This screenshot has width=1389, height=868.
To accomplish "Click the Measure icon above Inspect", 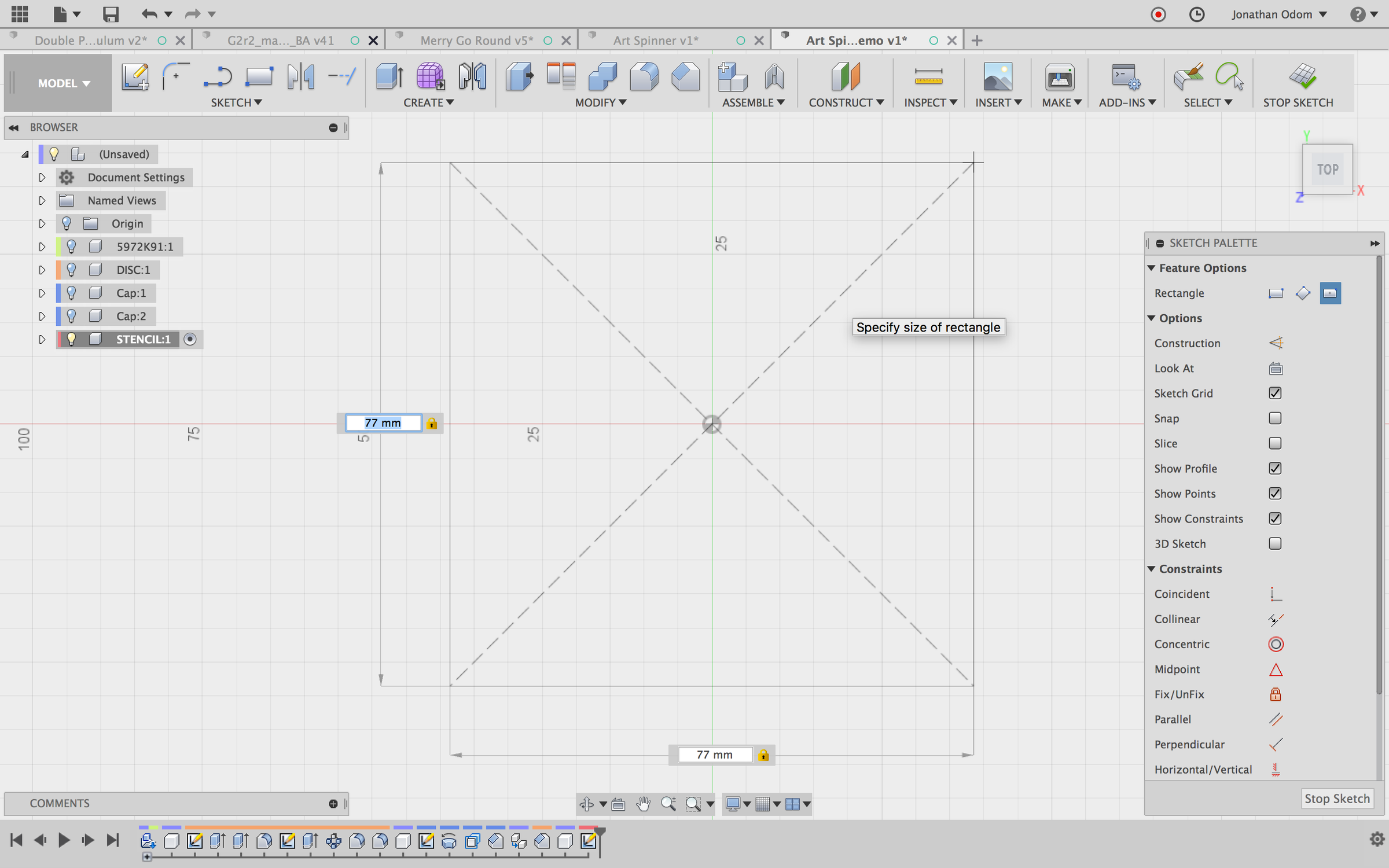I will [x=928, y=77].
